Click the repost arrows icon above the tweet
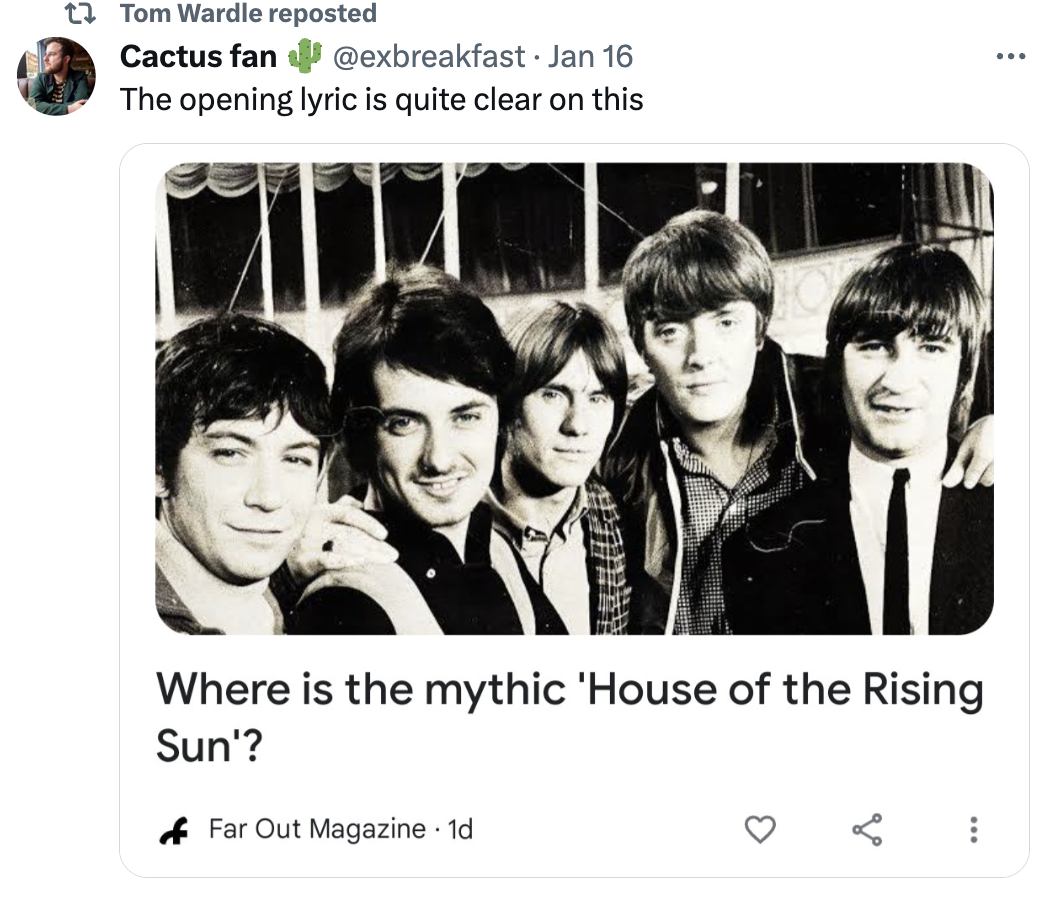This screenshot has height=904, width=1062. [82, 14]
